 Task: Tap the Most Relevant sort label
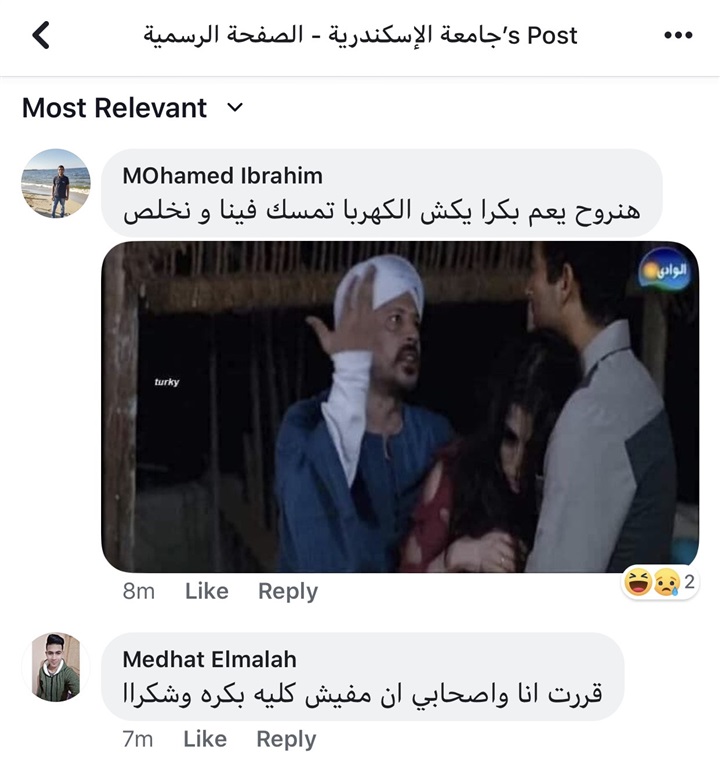coord(114,108)
